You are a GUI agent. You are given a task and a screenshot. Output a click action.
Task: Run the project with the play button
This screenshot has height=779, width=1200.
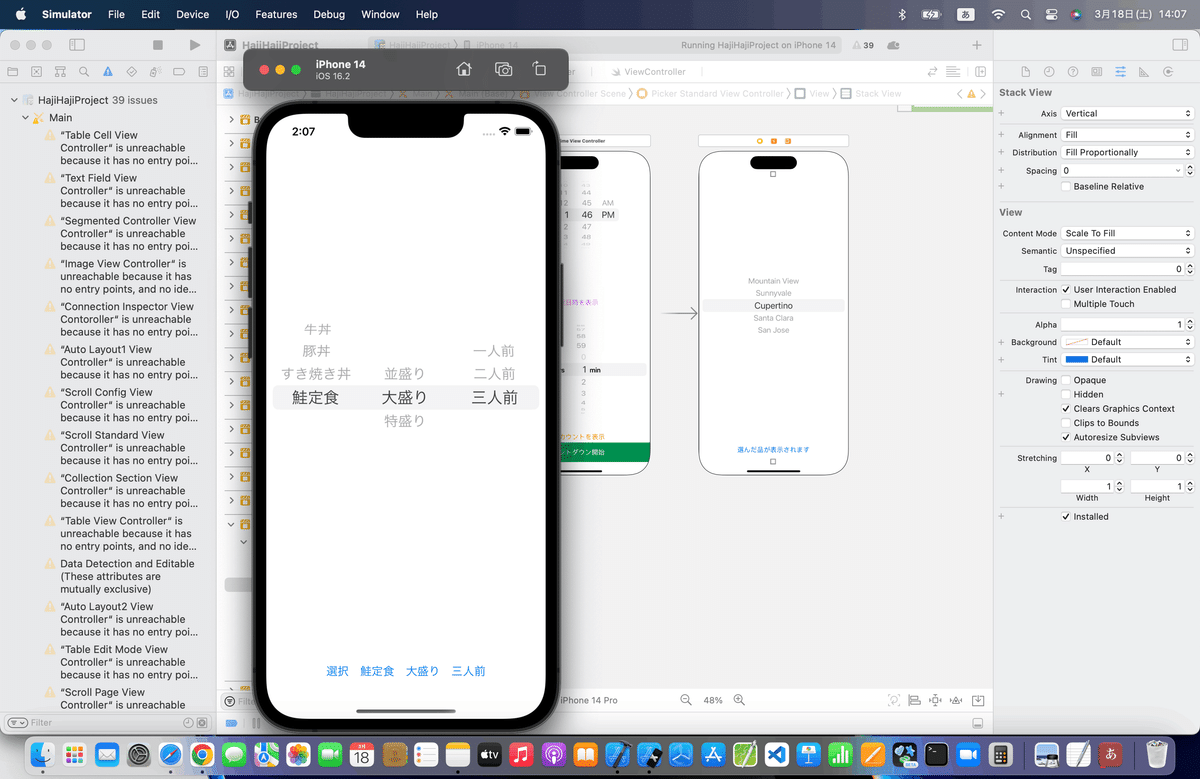[x=194, y=45]
